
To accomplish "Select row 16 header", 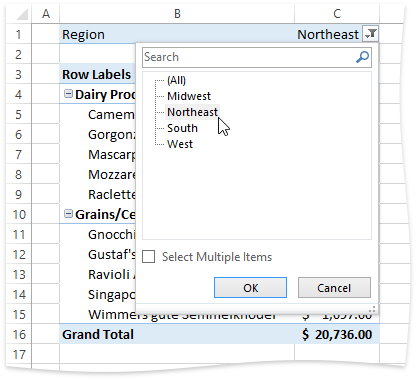I will [19, 334].
